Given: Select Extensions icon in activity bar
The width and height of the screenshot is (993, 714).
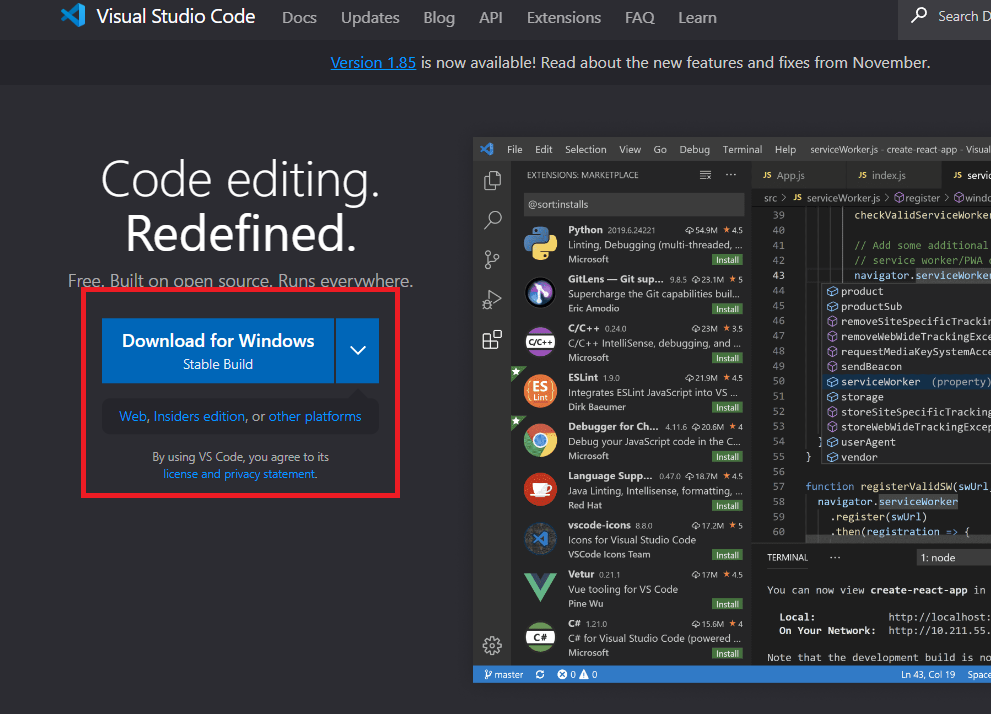Looking at the screenshot, I should tap(492, 340).
